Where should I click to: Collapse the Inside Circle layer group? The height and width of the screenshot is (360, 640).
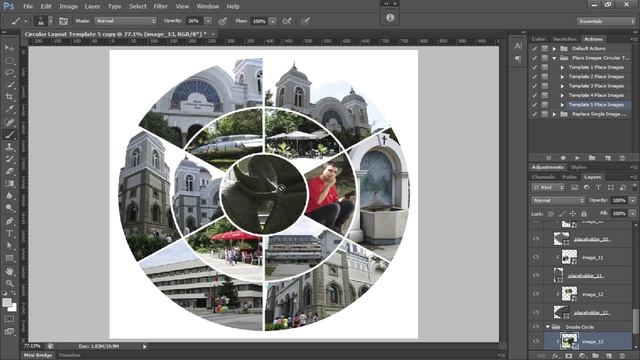(x=548, y=327)
